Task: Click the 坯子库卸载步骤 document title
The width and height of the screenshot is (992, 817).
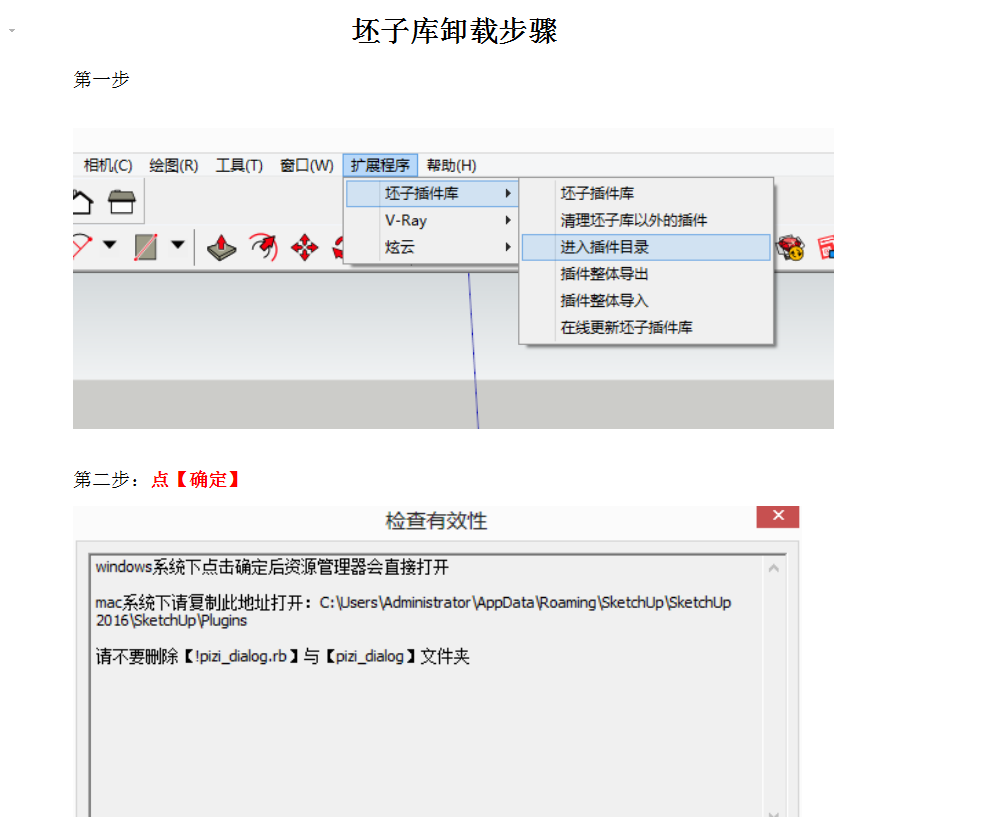Action: [454, 30]
